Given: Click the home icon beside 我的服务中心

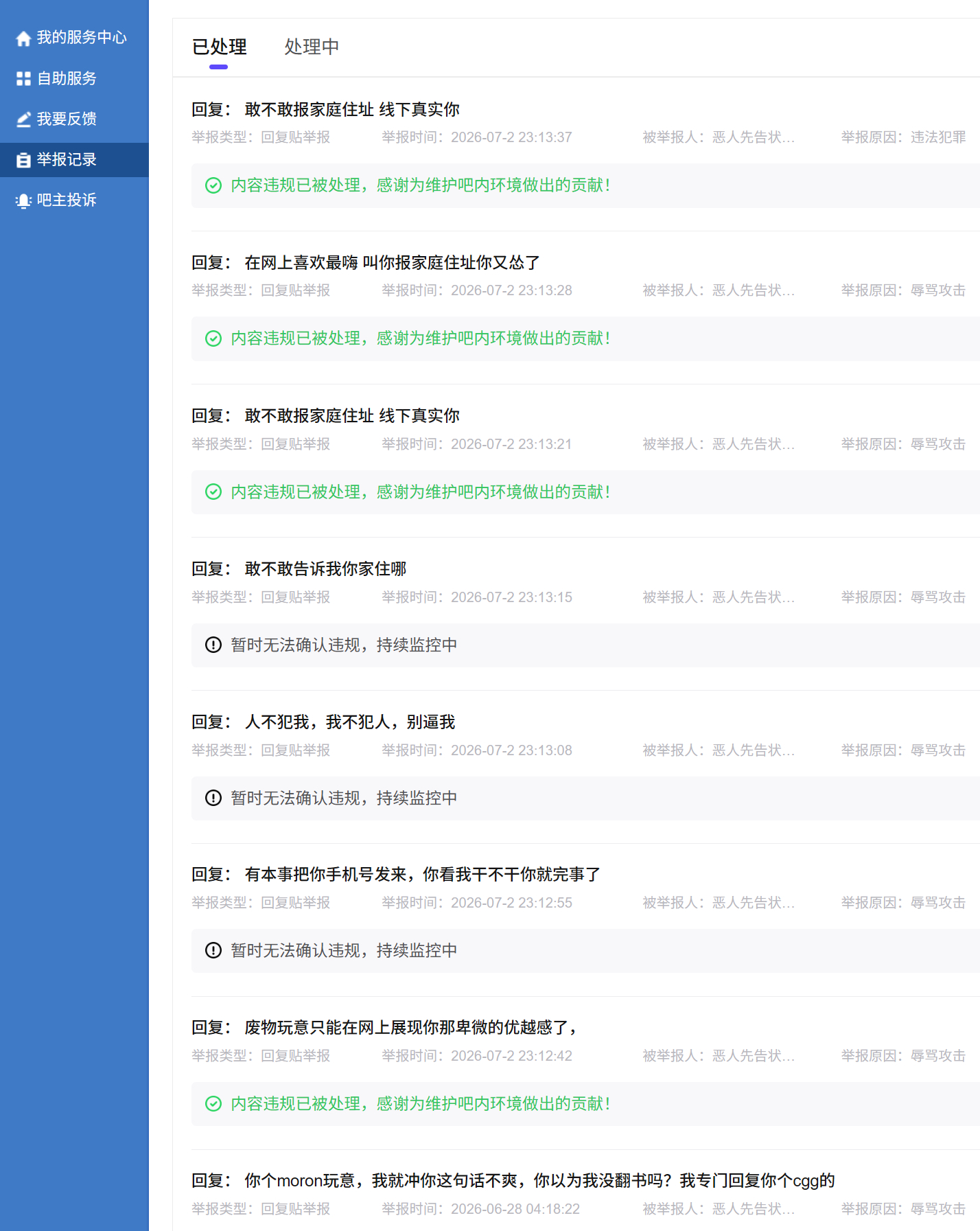Looking at the screenshot, I should click(x=23, y=38).
